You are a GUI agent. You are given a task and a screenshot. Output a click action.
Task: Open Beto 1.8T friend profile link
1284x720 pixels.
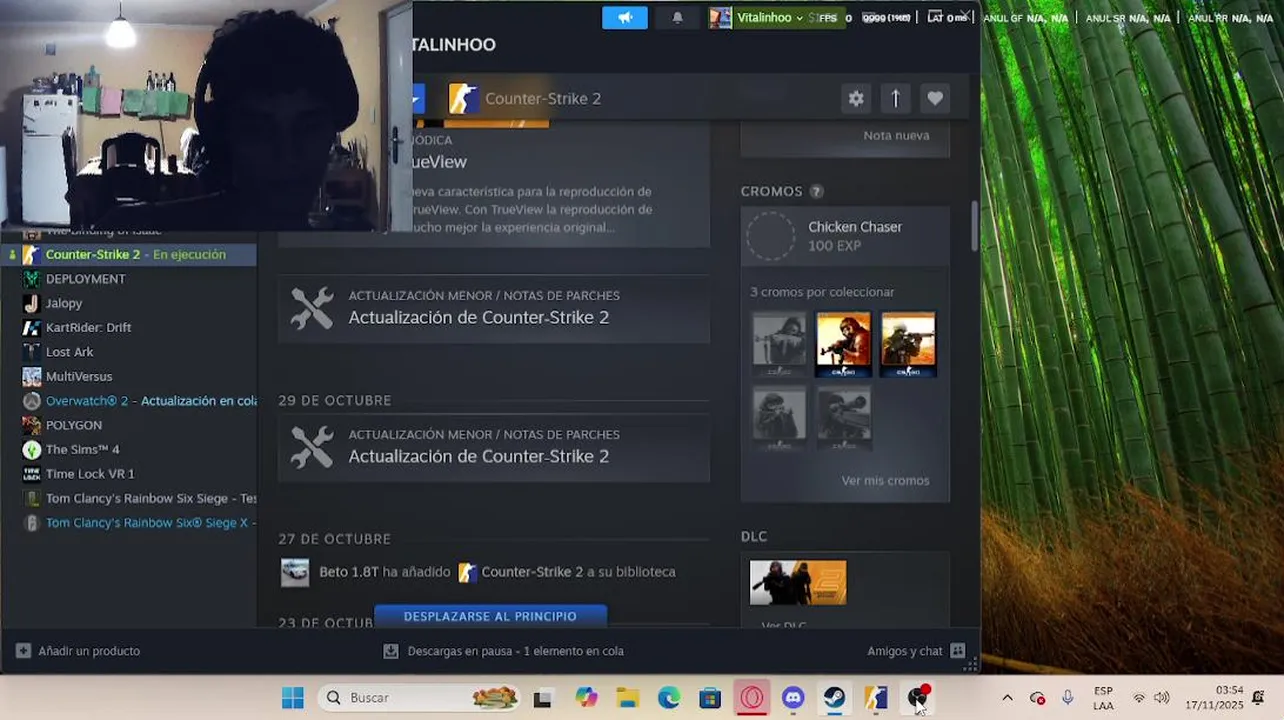coord(349,572)
